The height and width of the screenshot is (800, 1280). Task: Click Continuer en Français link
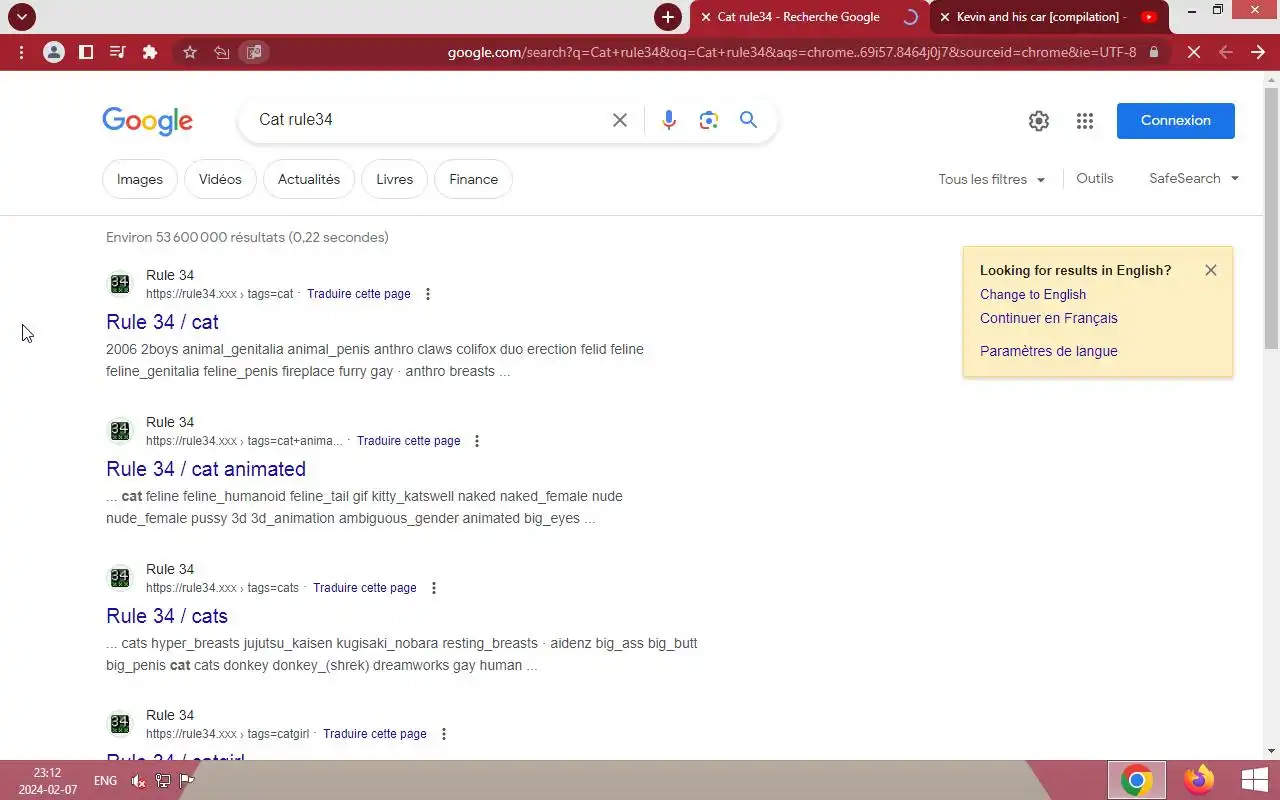click(1049, 318)
